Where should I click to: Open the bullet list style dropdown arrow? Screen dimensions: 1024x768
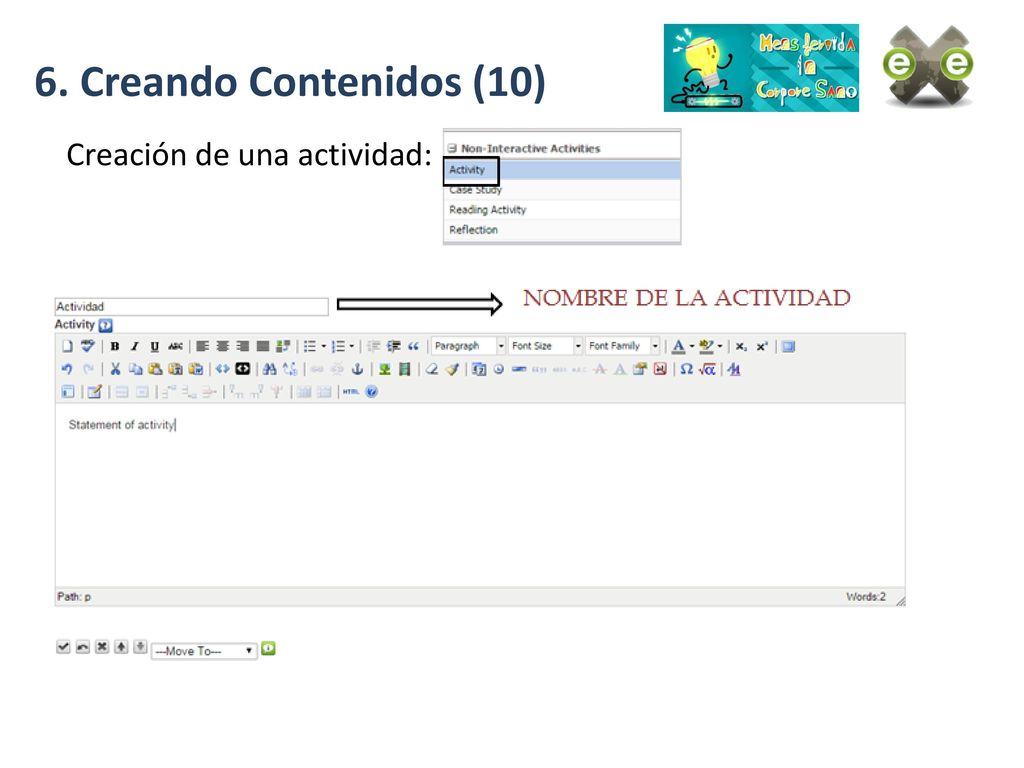(323, 347)
